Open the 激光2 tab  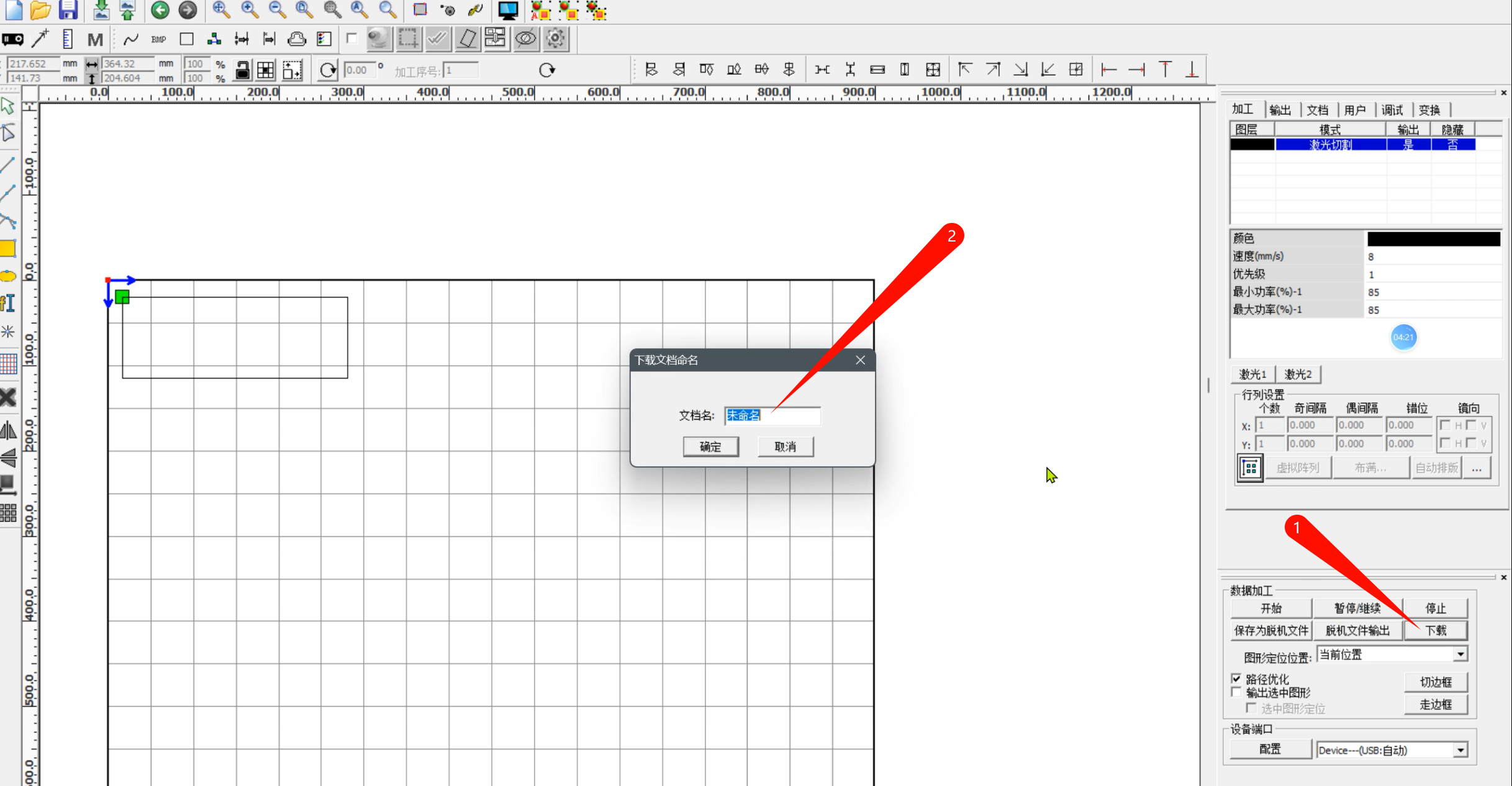point(1298,374)
